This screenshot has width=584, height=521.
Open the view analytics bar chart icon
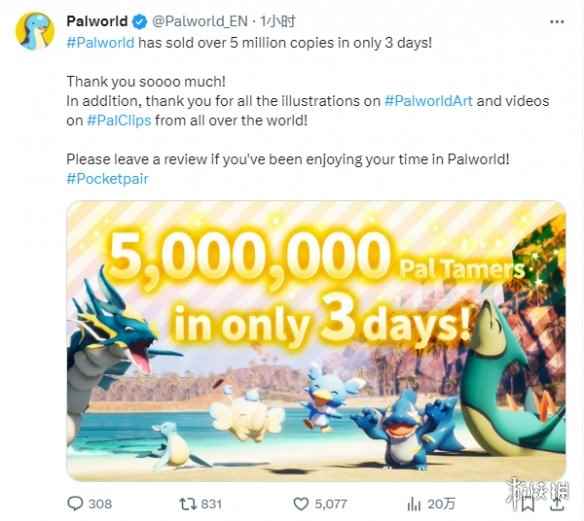tap(414, 504)
